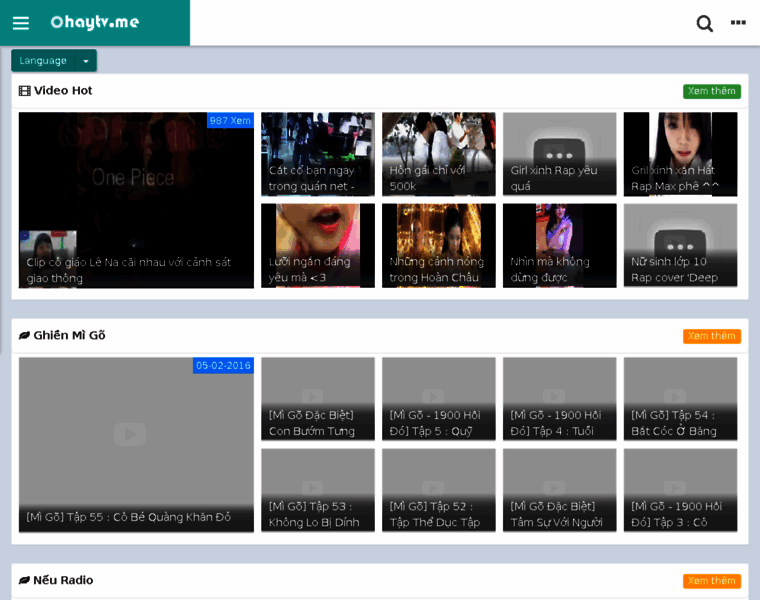
Task: Click play icon on Mì Gõ Tập 55 video
Action: (x=130, y=434)
